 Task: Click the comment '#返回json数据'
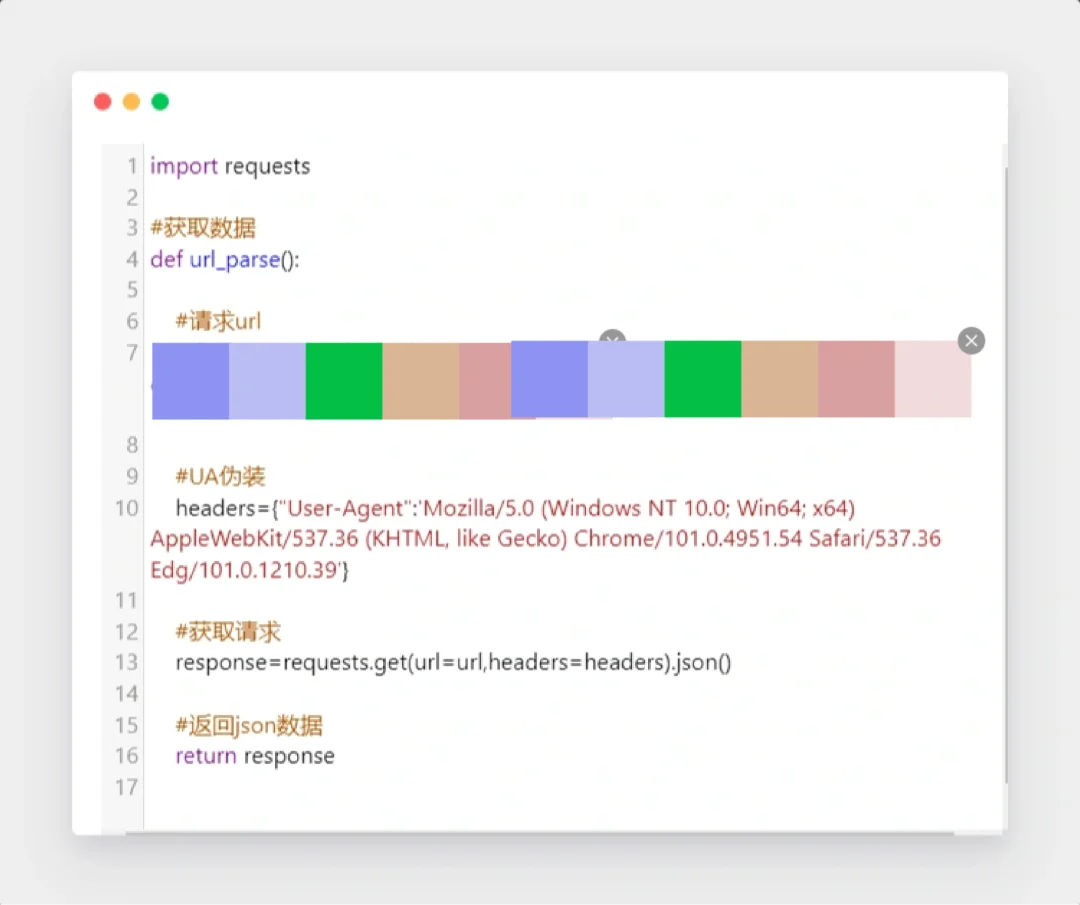pos(249,725)
